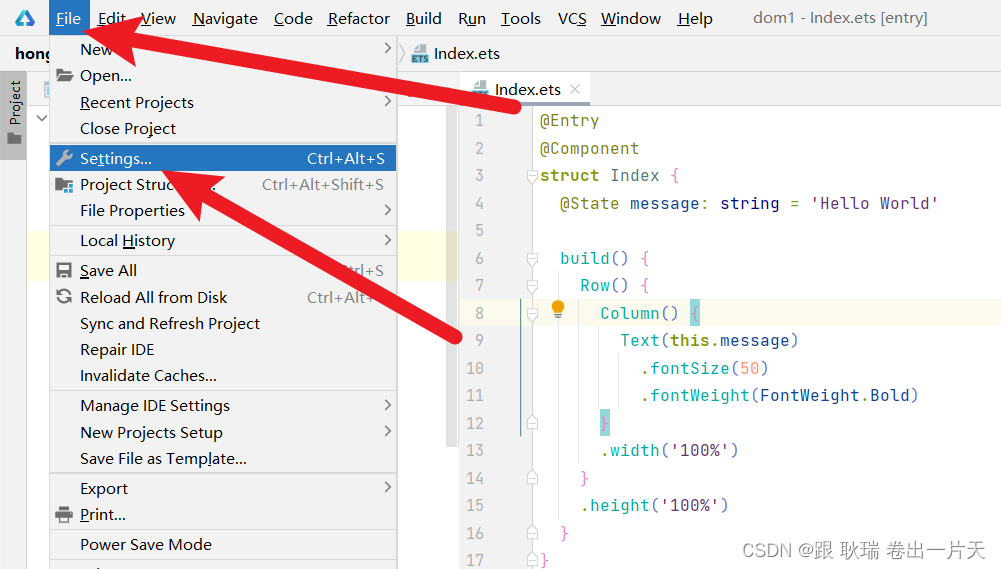Open the Code menu

point(293,19)
